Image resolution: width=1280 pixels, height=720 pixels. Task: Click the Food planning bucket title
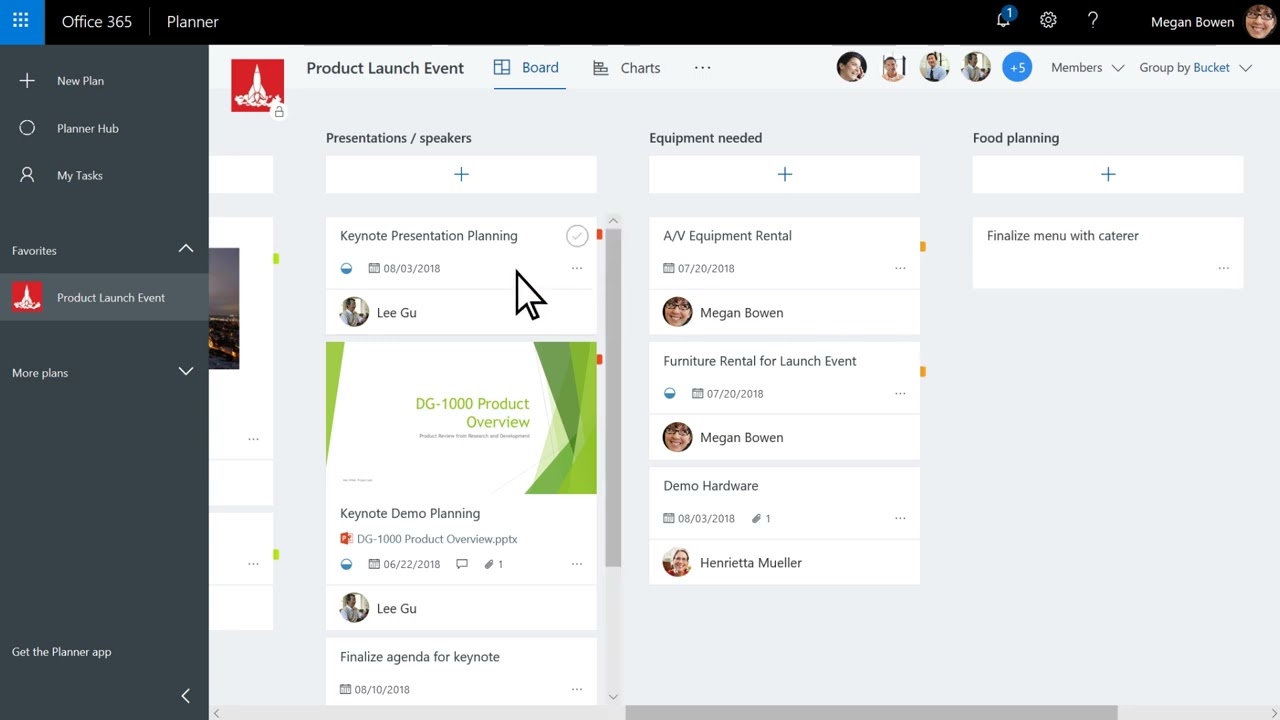[x=1016, y=138]
